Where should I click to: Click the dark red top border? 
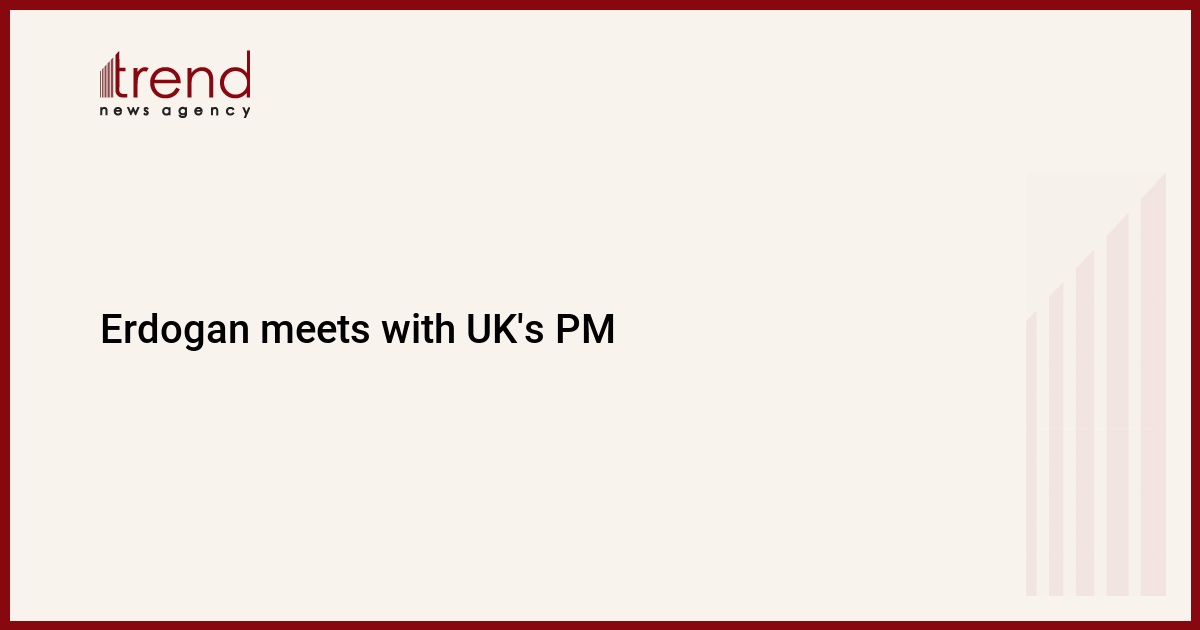point(600,4)
